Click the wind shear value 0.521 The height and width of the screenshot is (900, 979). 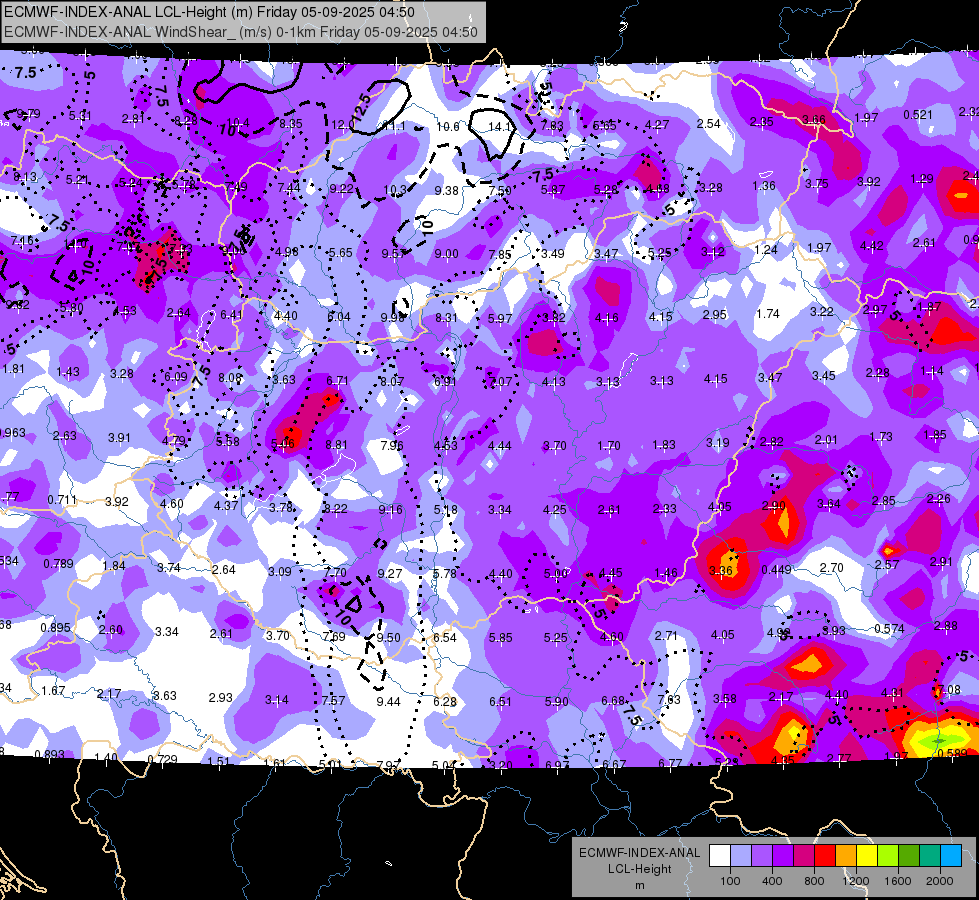pyautogui.click(x=918, y=115)
